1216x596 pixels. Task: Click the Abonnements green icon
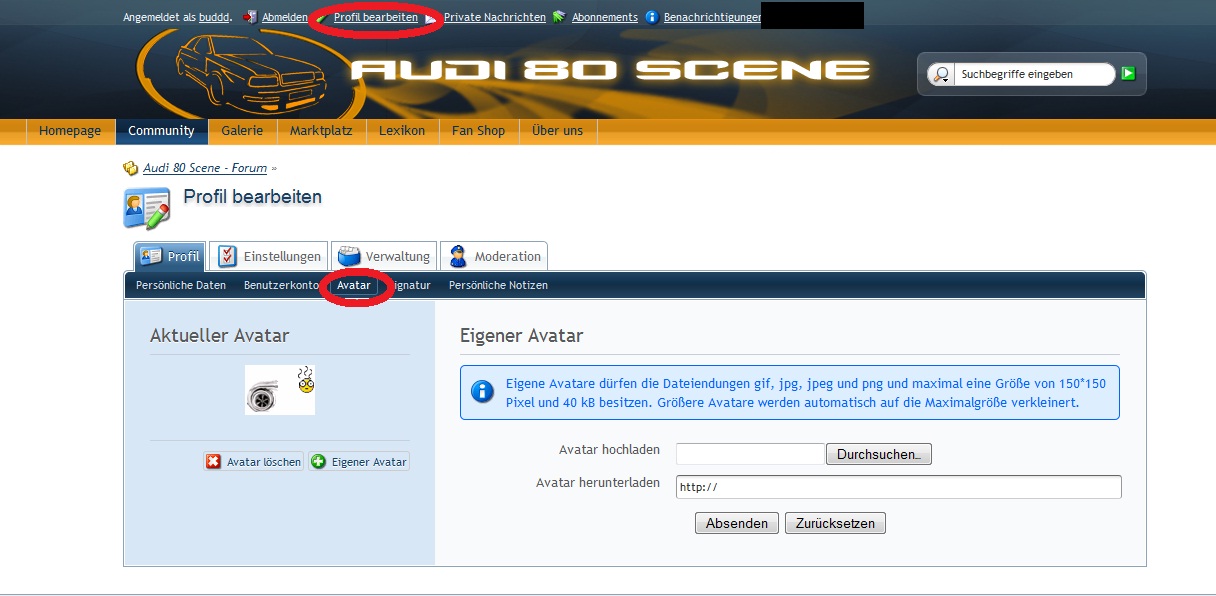559,17
